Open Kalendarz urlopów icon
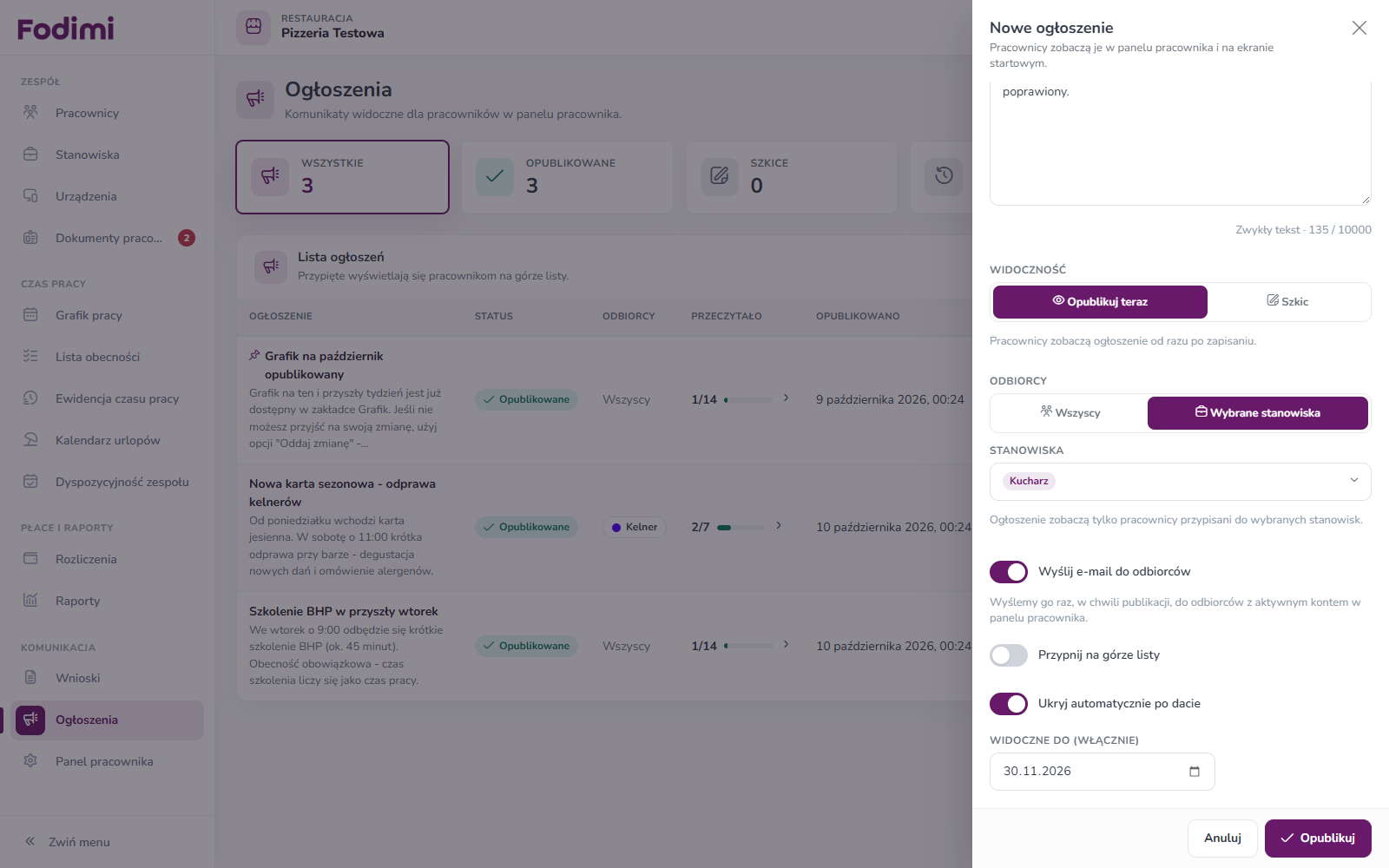Image resolution: width=1389 pixels, height=868 pixels. click(x=30, y=440)
